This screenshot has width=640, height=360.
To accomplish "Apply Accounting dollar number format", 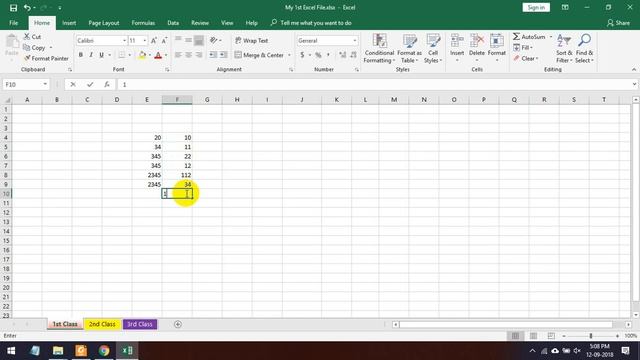I will click(x=302, y=55).
